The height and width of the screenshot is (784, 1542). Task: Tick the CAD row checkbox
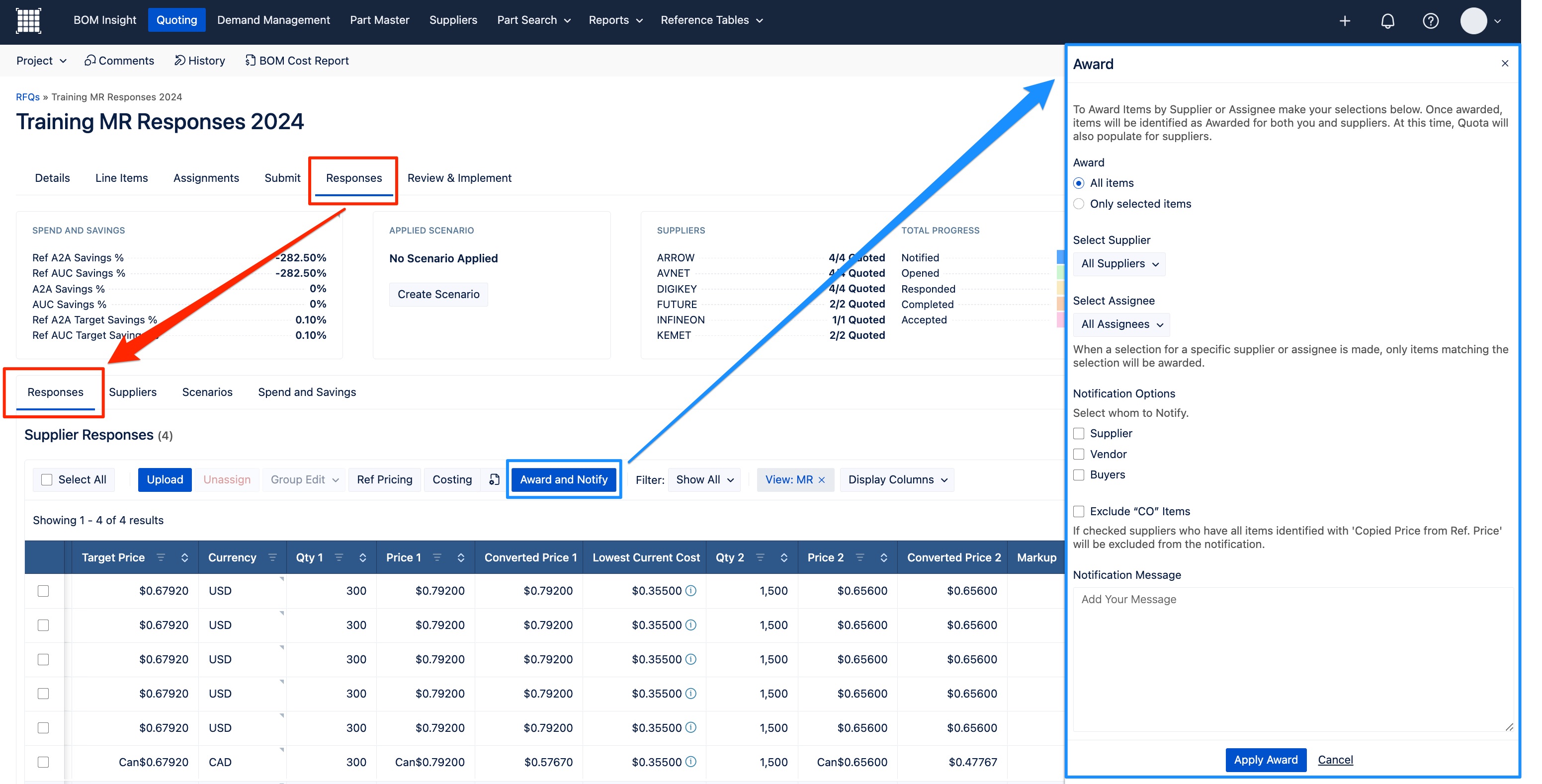tap(43, 762)
